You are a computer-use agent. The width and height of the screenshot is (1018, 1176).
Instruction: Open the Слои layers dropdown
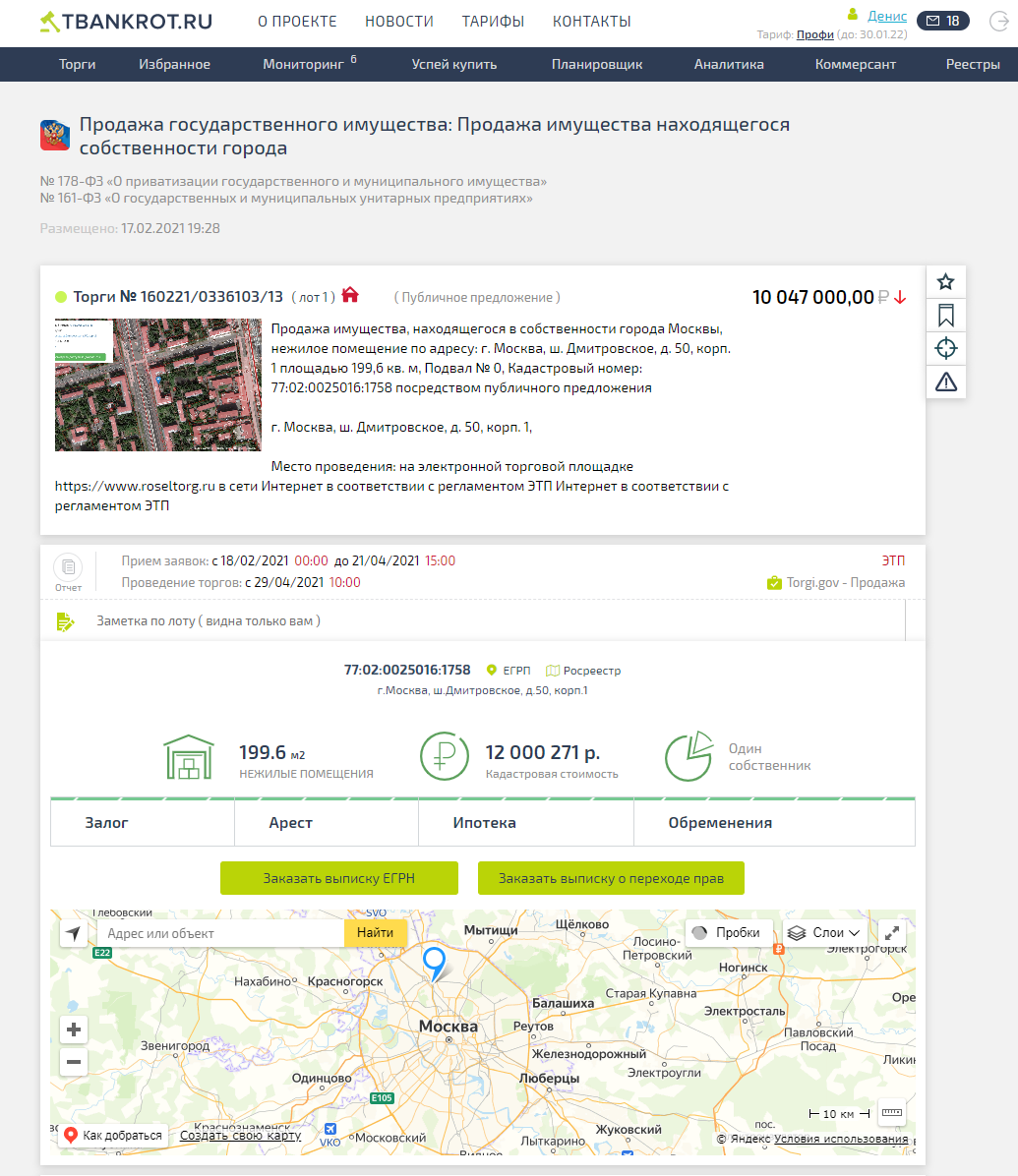pyautogui.click(x=824, y=932)
